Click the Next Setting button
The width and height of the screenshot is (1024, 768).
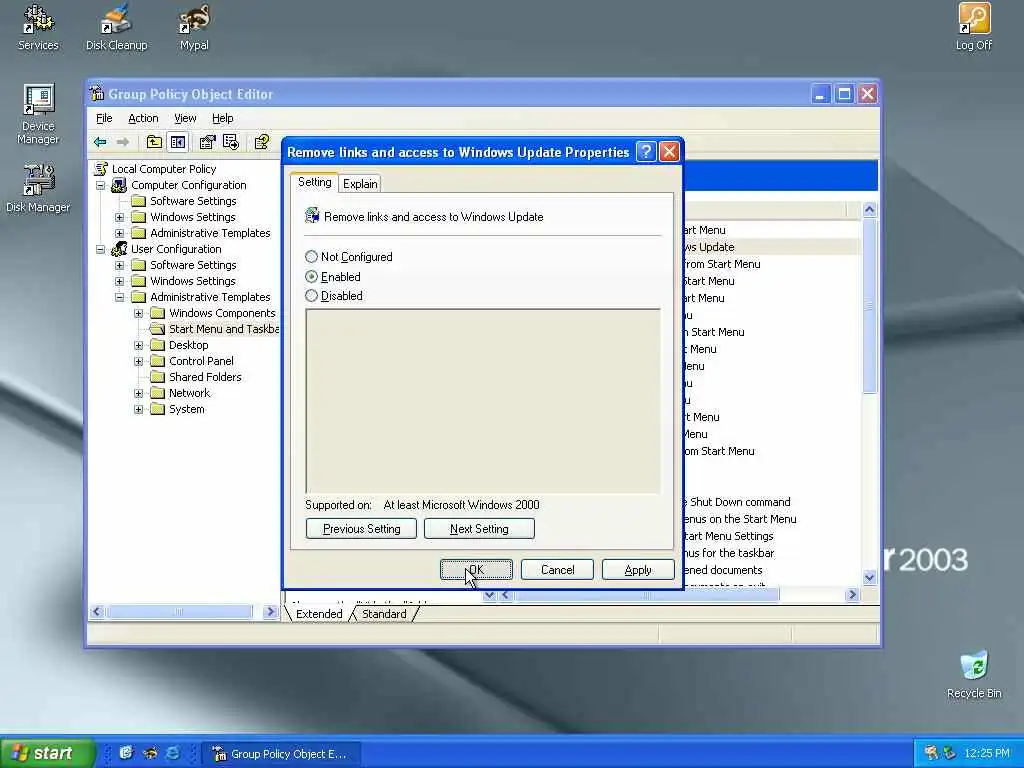479,528
